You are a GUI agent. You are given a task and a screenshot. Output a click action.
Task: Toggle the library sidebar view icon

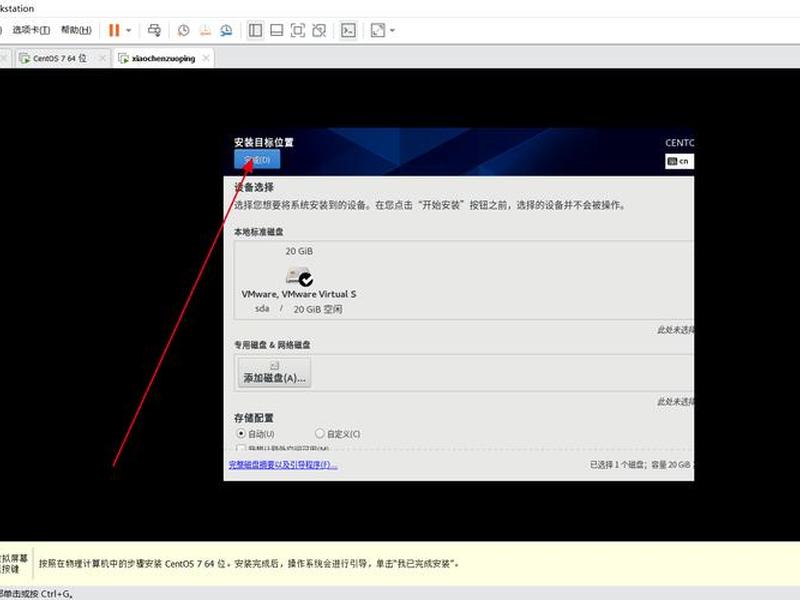click(255, 31)
